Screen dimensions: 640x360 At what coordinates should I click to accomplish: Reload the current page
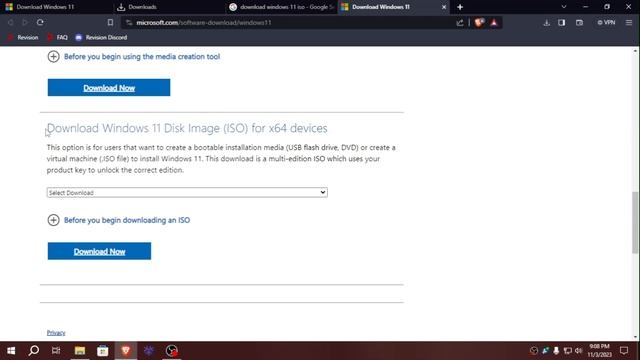[40, 22]
